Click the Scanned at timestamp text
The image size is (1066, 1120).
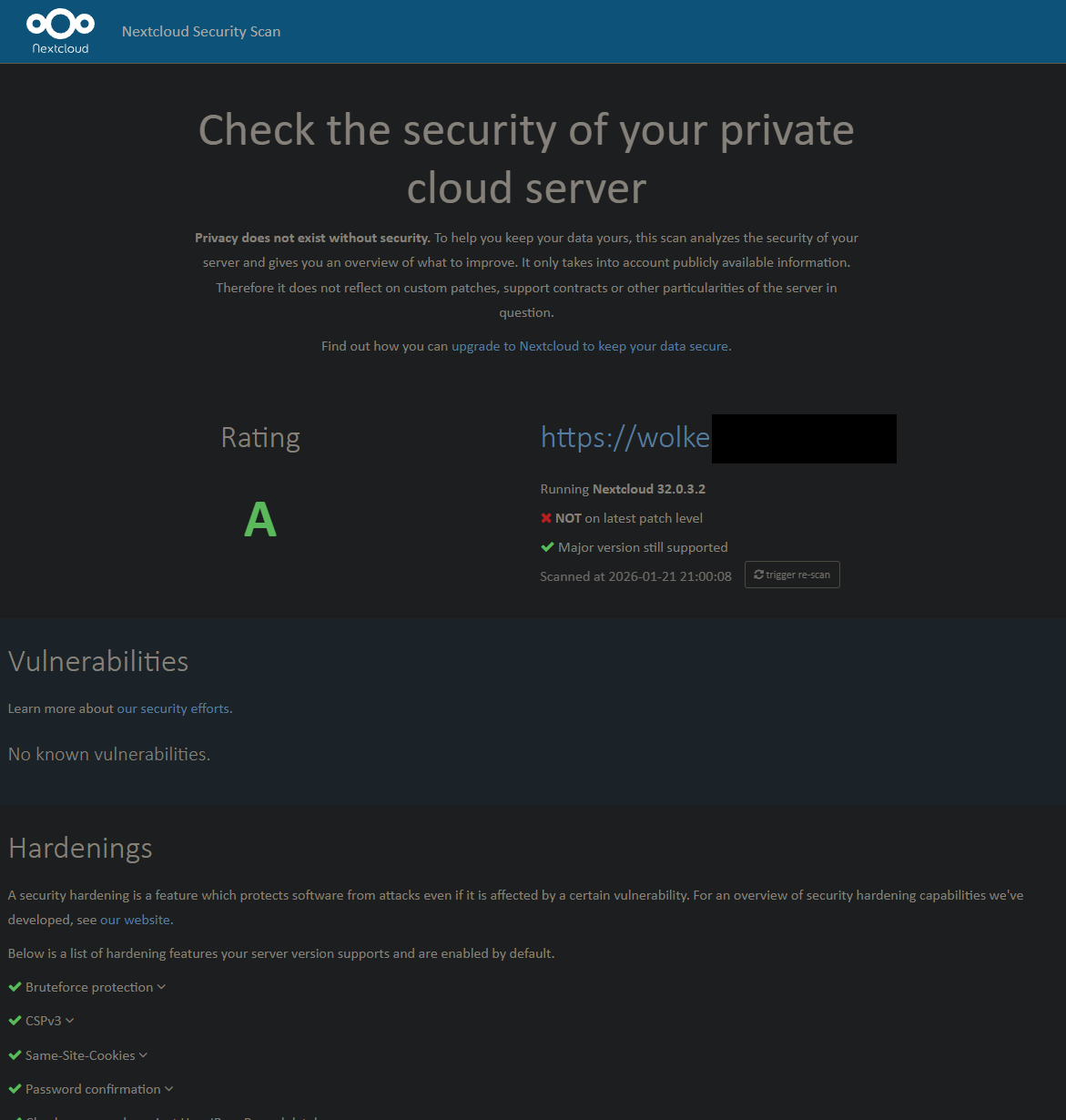[x=635, y=576]
